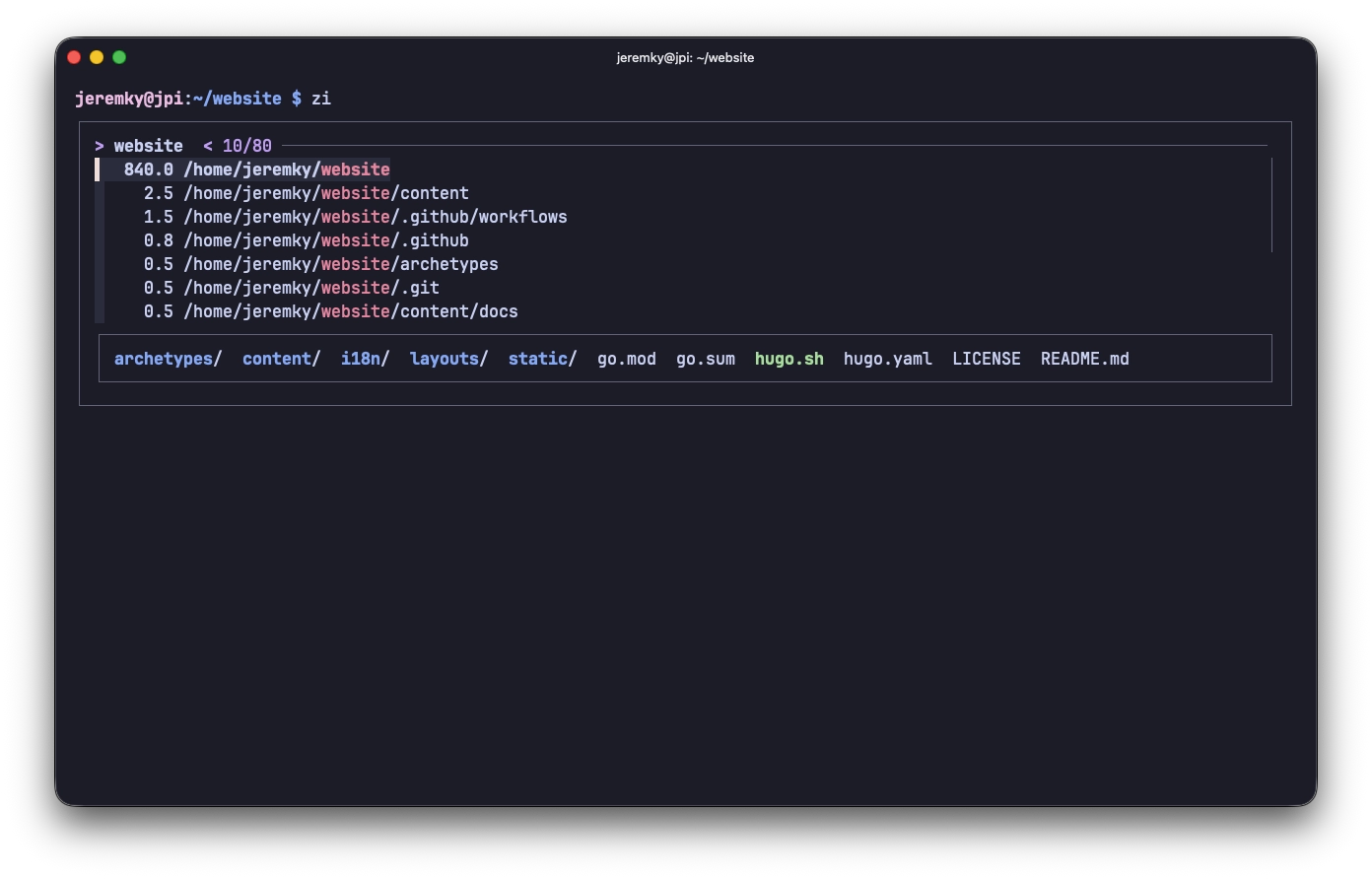Pick the content/docs directory result
Image resolution: width=1372 pixels, height=879 pixels.
click(x=330, y=311)
